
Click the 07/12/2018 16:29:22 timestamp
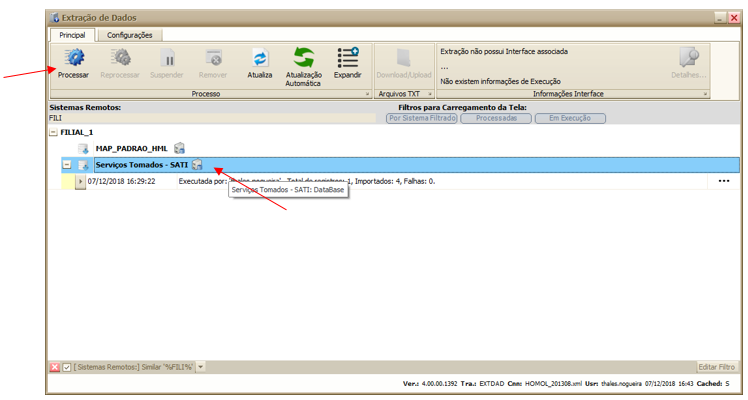coord(121,181)
